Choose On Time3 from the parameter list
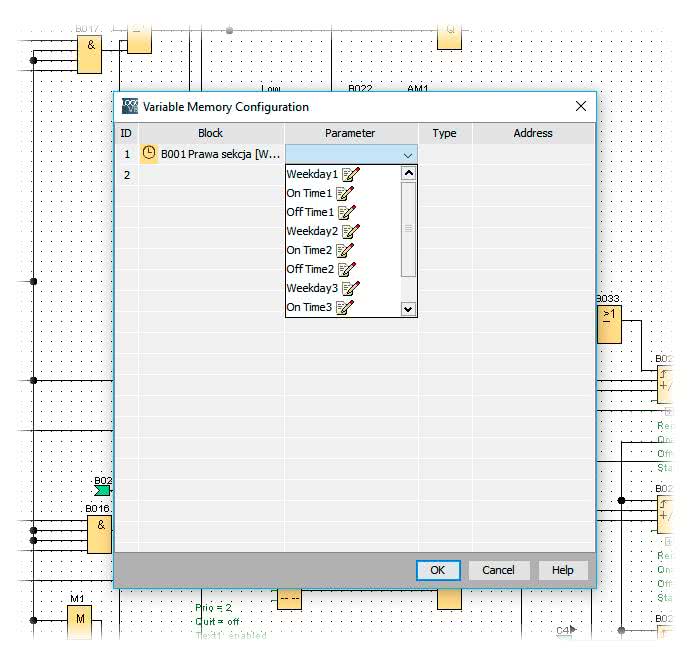 point(309,308)
